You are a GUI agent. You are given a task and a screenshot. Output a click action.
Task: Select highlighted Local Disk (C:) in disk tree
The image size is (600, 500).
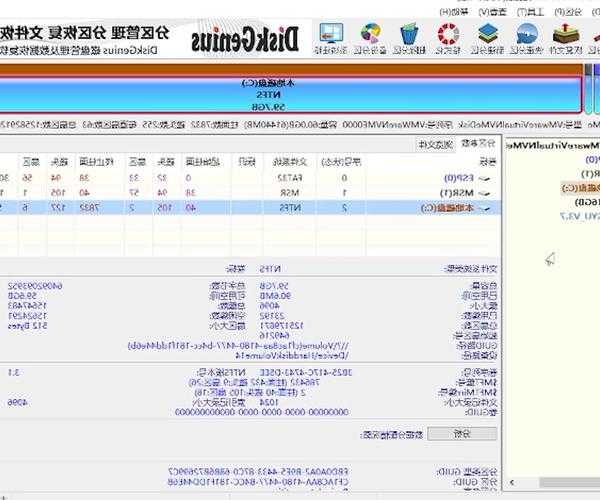pyautogui.click(x=580, y=186)
